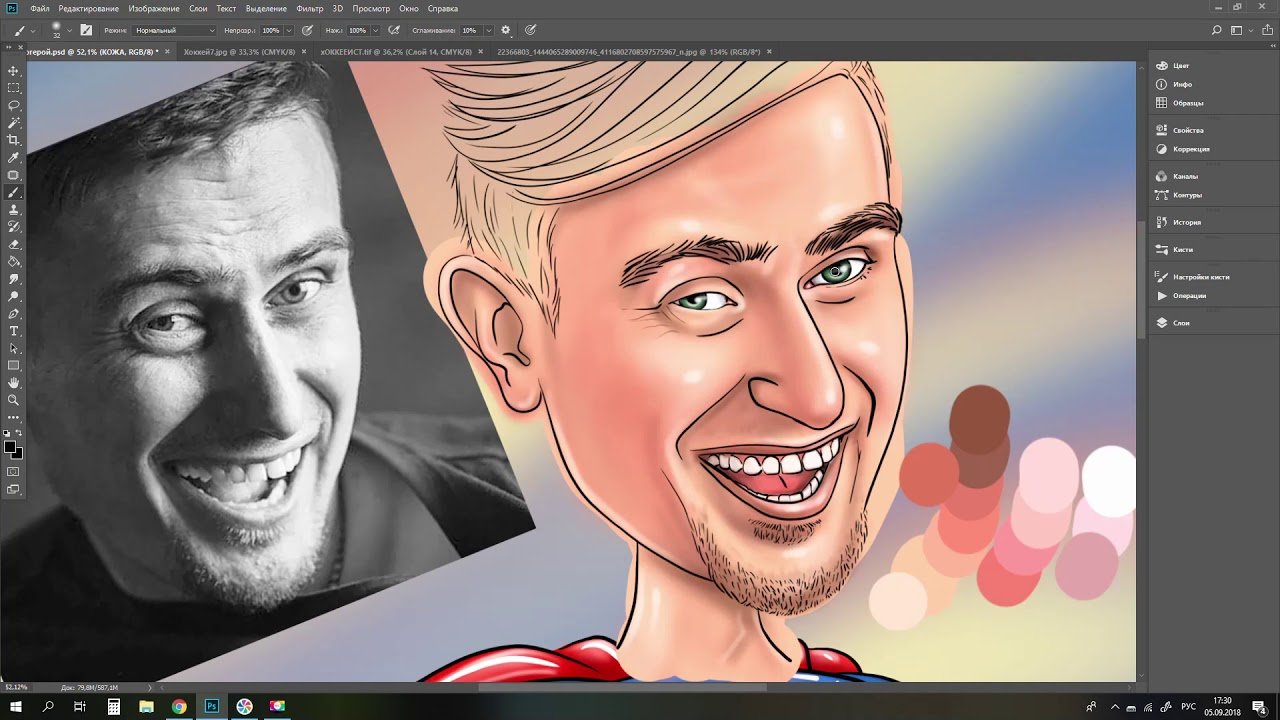Viewport: 1280px width, 720px height.
Task: Open the Слои (Layers) panel
Action: point(1181,323)
